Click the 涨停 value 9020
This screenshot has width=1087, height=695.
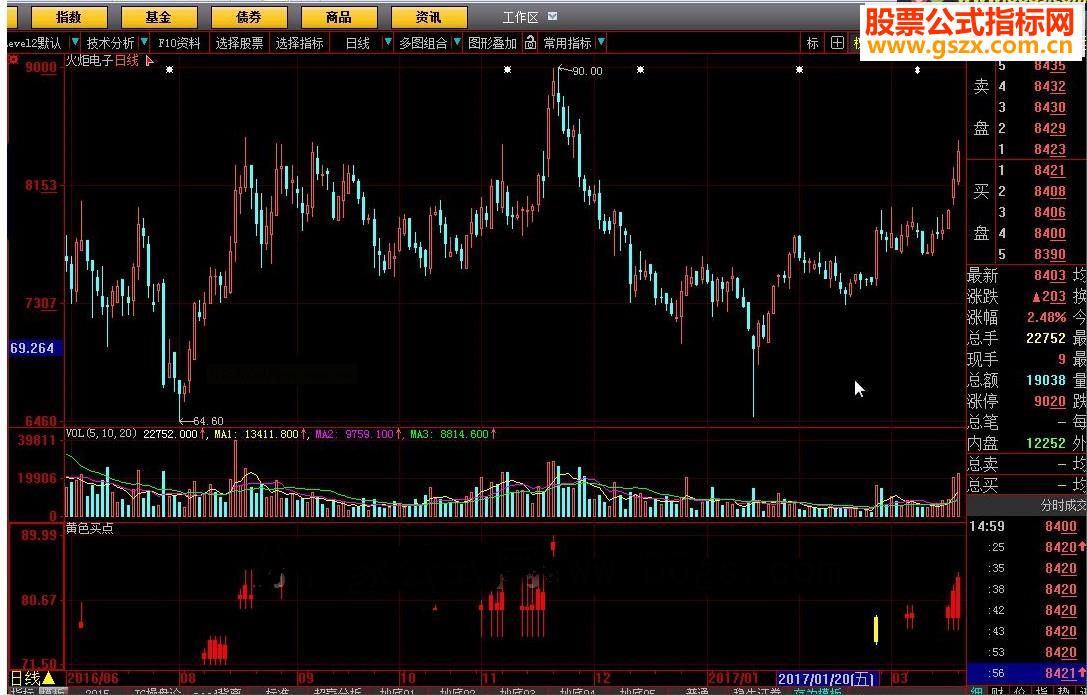tap(1050, 401)
